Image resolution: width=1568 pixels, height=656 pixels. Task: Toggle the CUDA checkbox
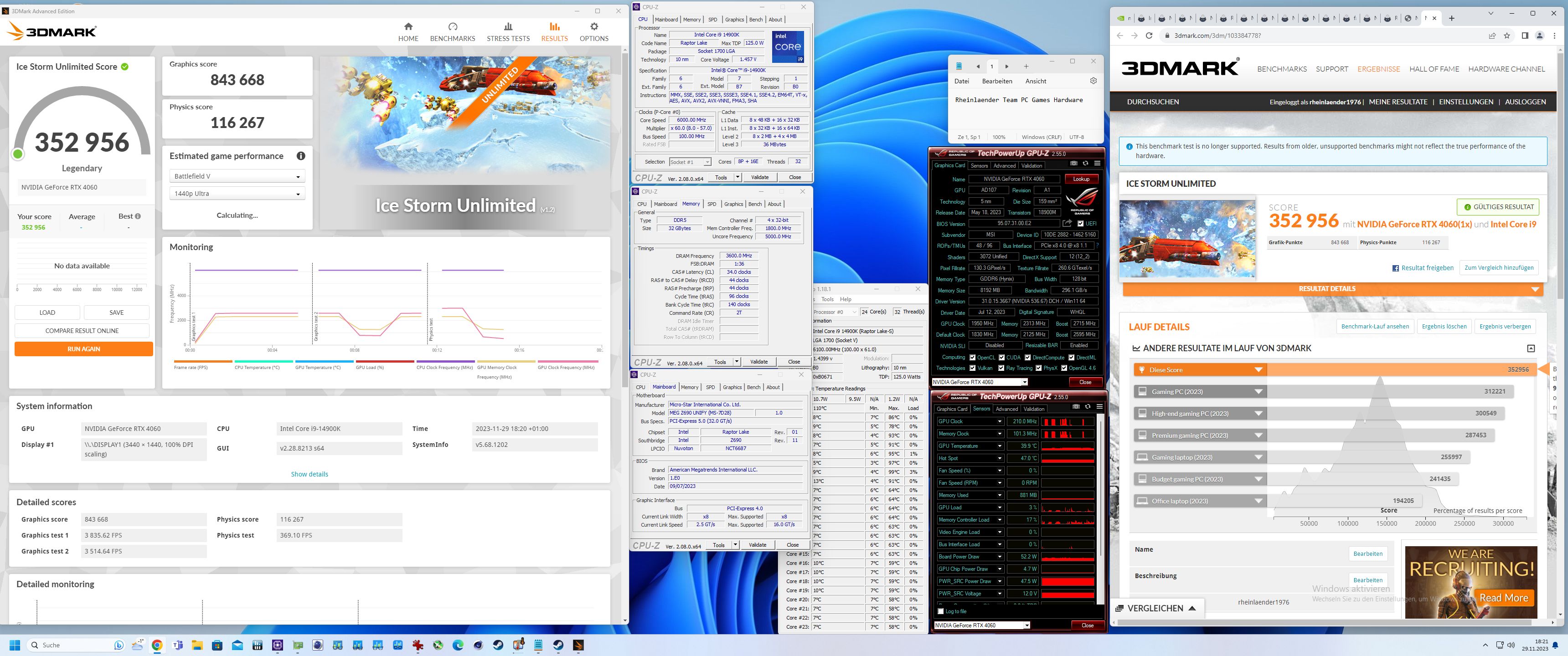[x=1001, y=357]
